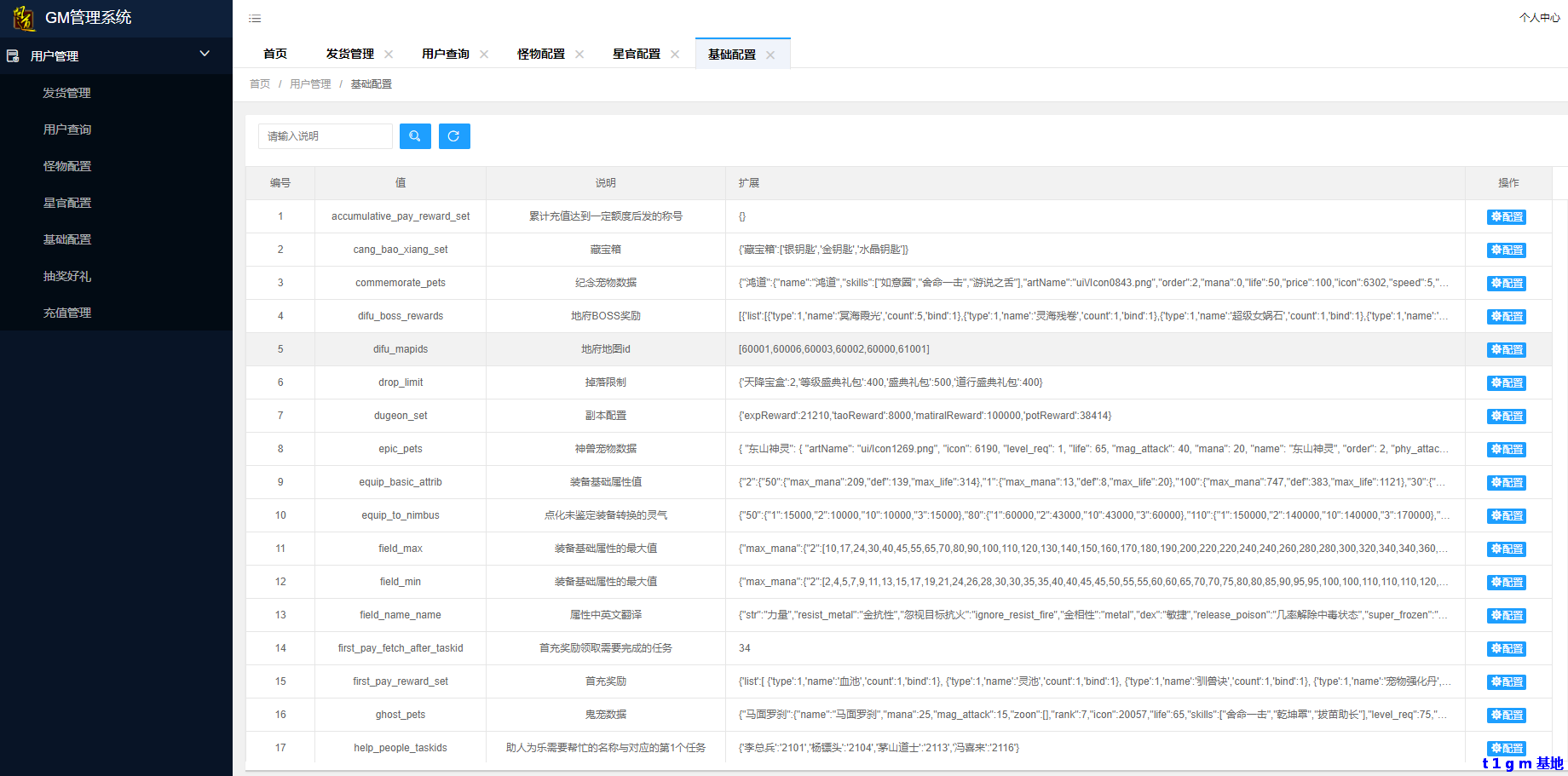1568x776 pixels.
Task: Click the refresh icon button
Action: (454, 136)
